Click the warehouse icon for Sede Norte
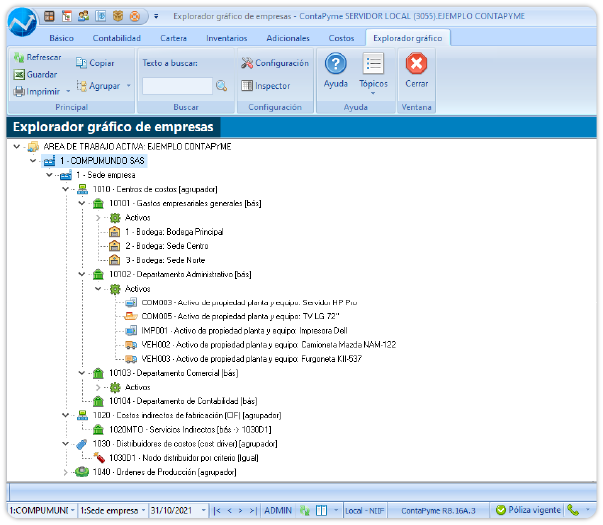 point(114,260)
